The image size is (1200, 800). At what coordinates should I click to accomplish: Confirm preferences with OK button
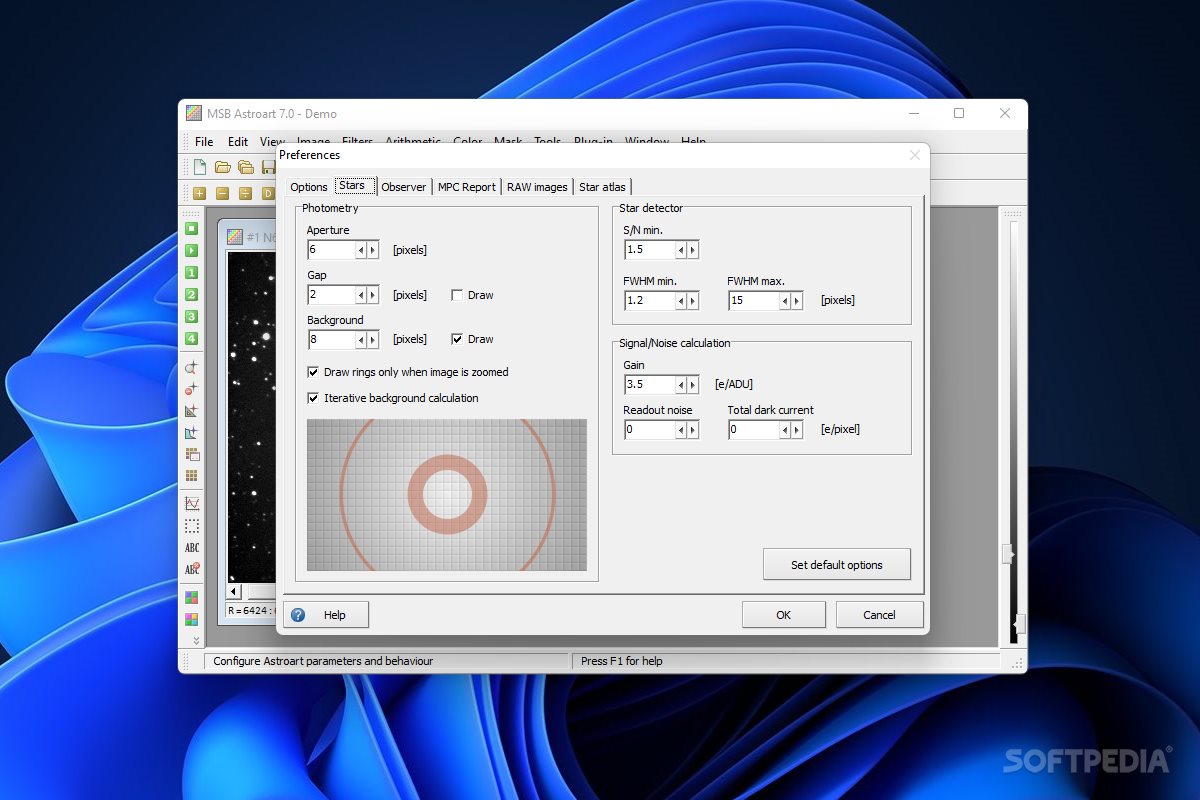(784, 615)
